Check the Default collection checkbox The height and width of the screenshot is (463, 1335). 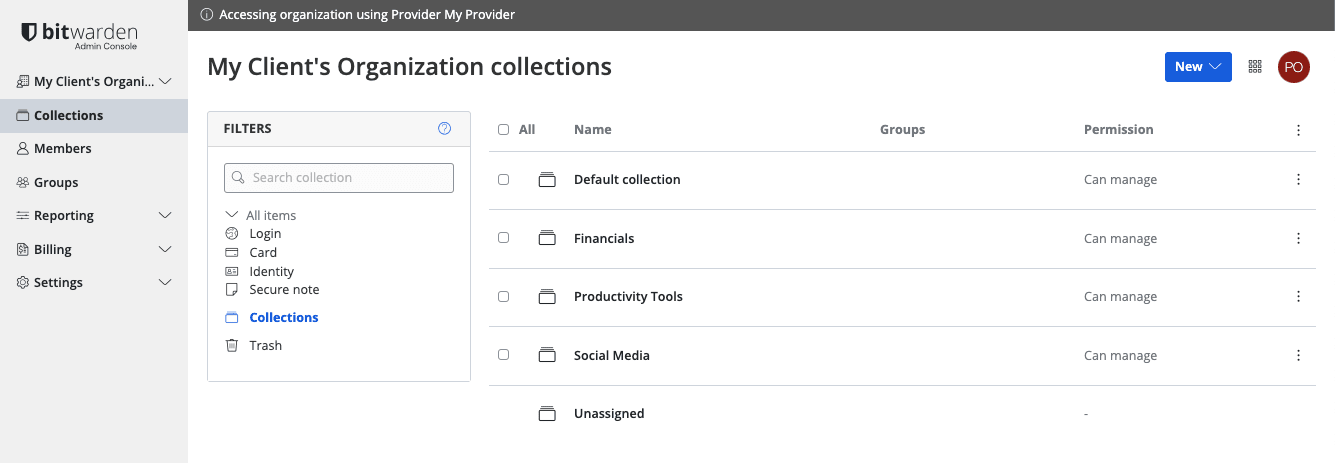pyautogui.click(x=503, y=180)
